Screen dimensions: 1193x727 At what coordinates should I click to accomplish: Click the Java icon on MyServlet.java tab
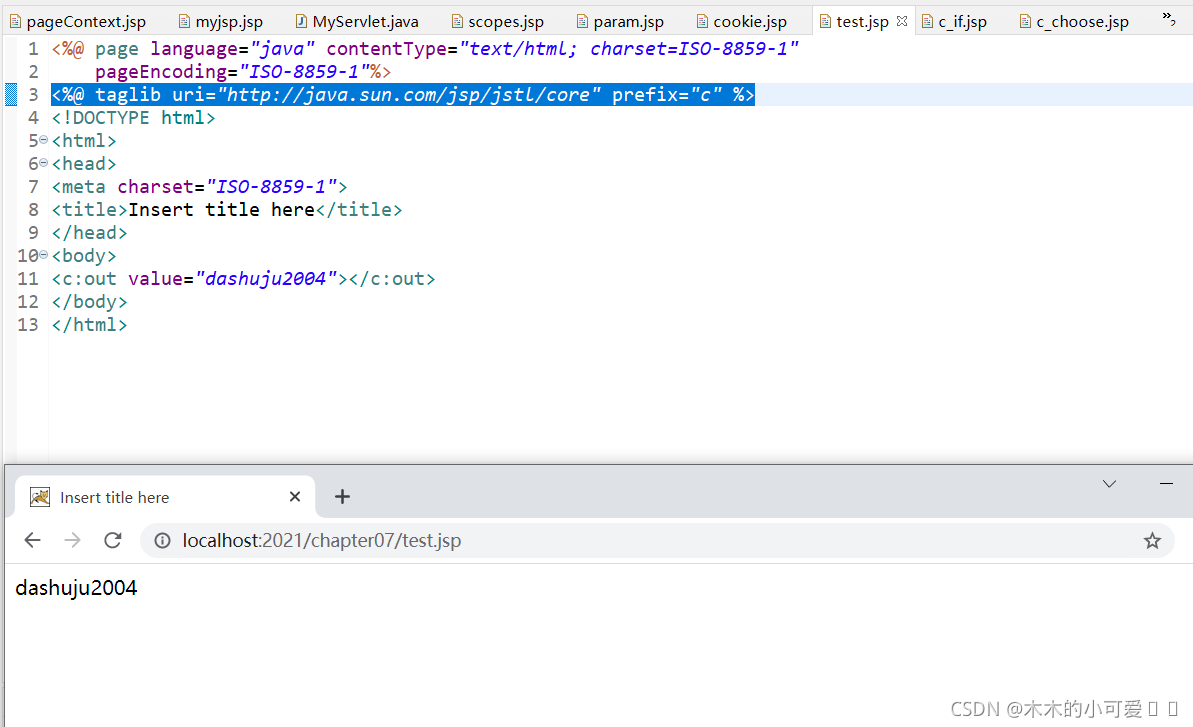pyautogui.click(x=300, y=19)
